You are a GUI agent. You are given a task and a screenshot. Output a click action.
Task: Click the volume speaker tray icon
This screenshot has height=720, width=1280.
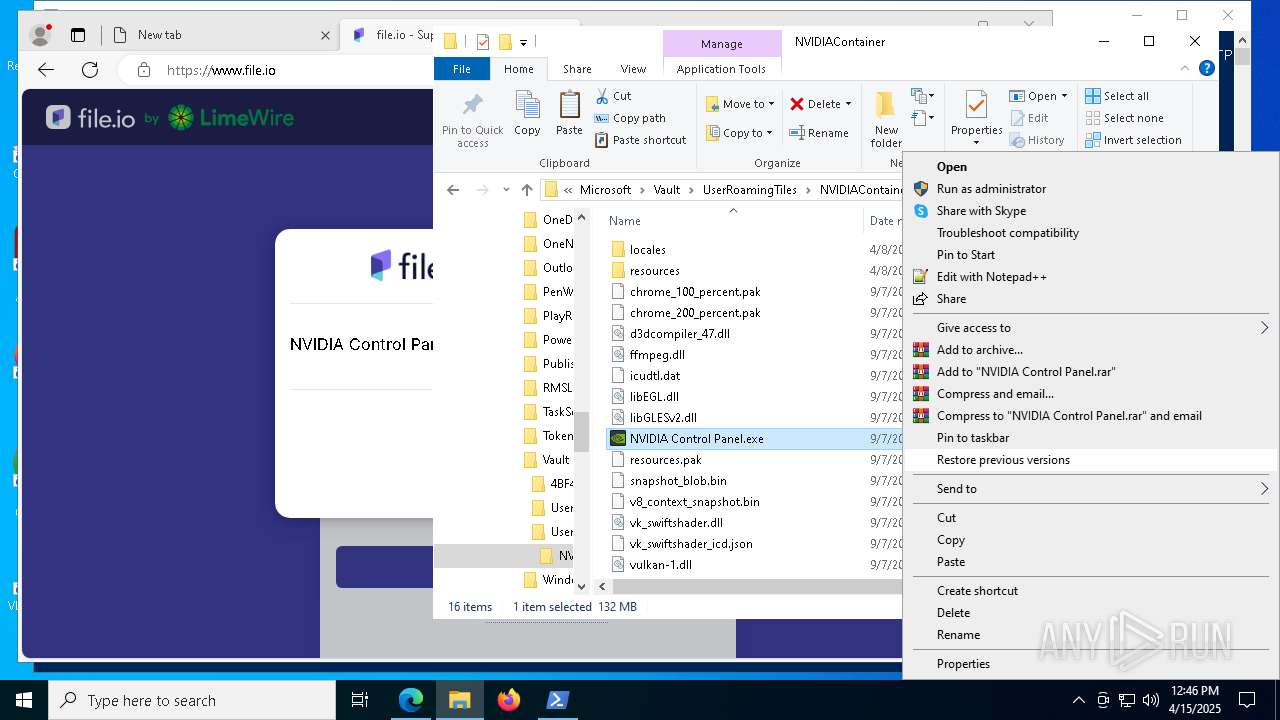pyautogui.click(x=1151, y=700)
